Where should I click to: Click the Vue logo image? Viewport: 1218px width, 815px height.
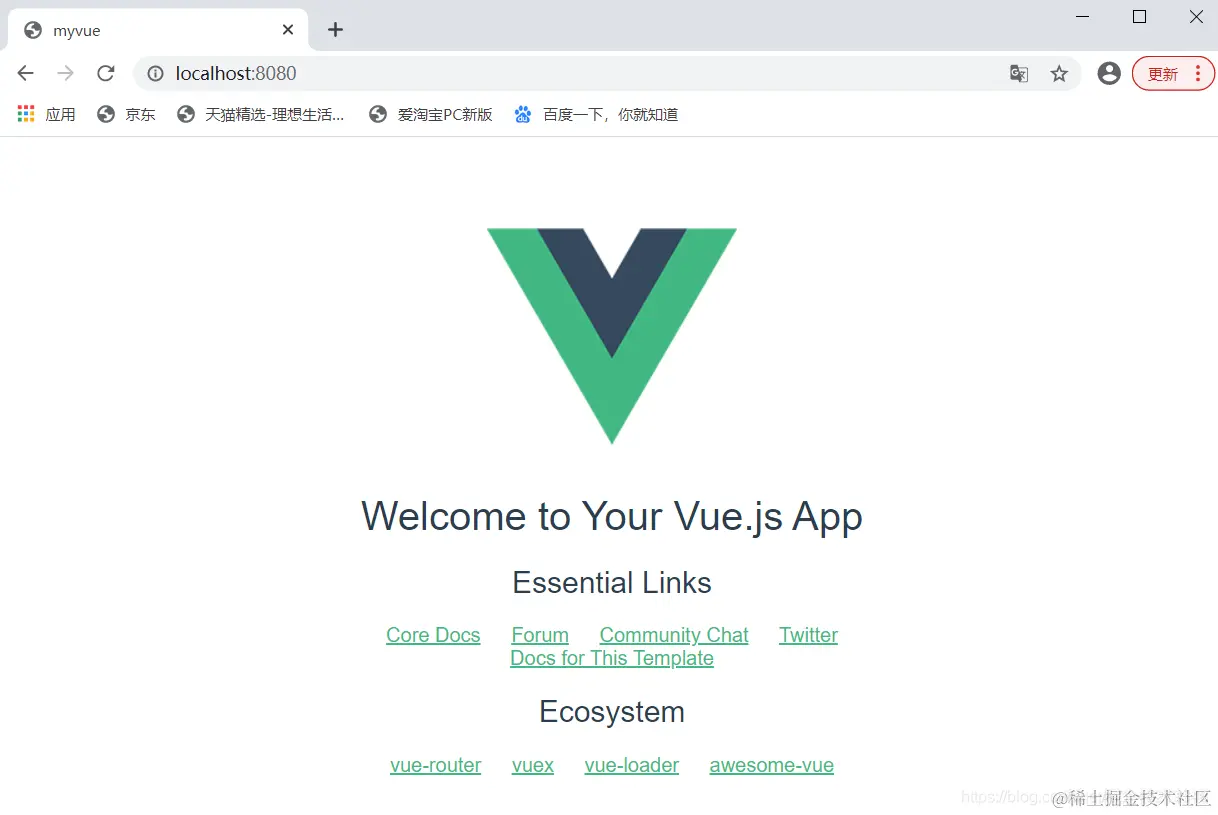tap(612, 336)
